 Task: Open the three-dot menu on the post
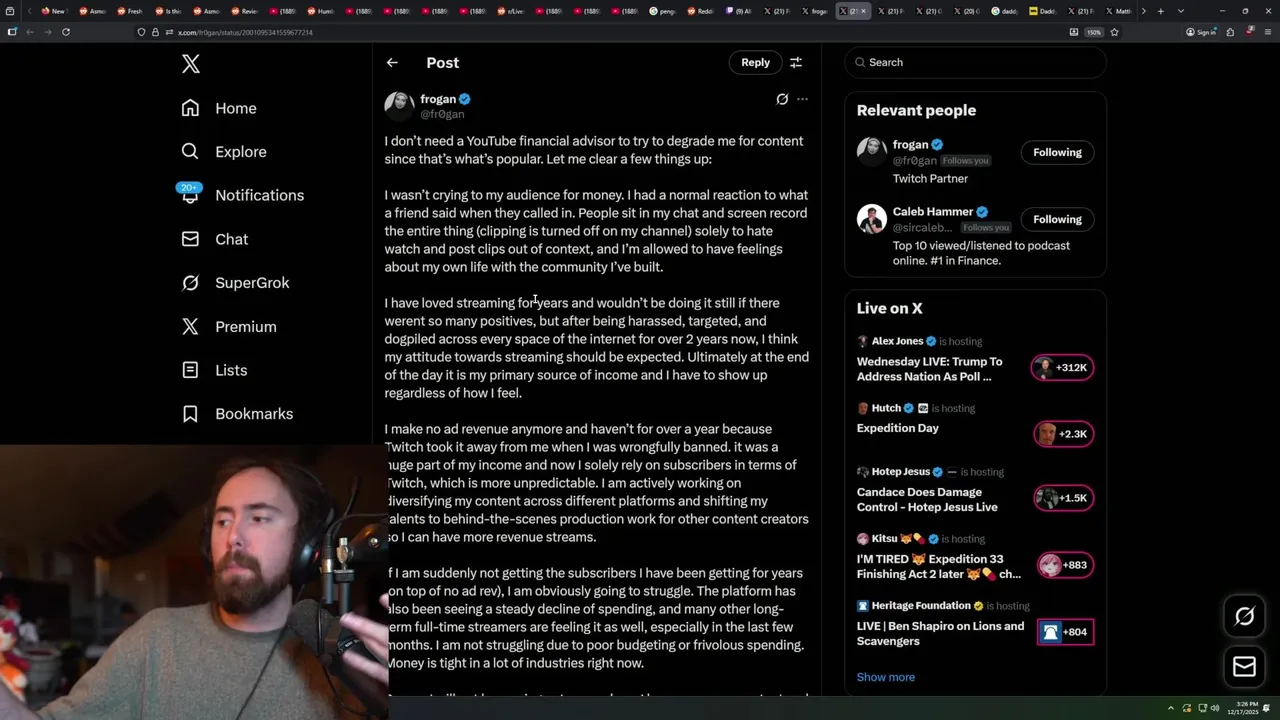[x=802, y=99]
